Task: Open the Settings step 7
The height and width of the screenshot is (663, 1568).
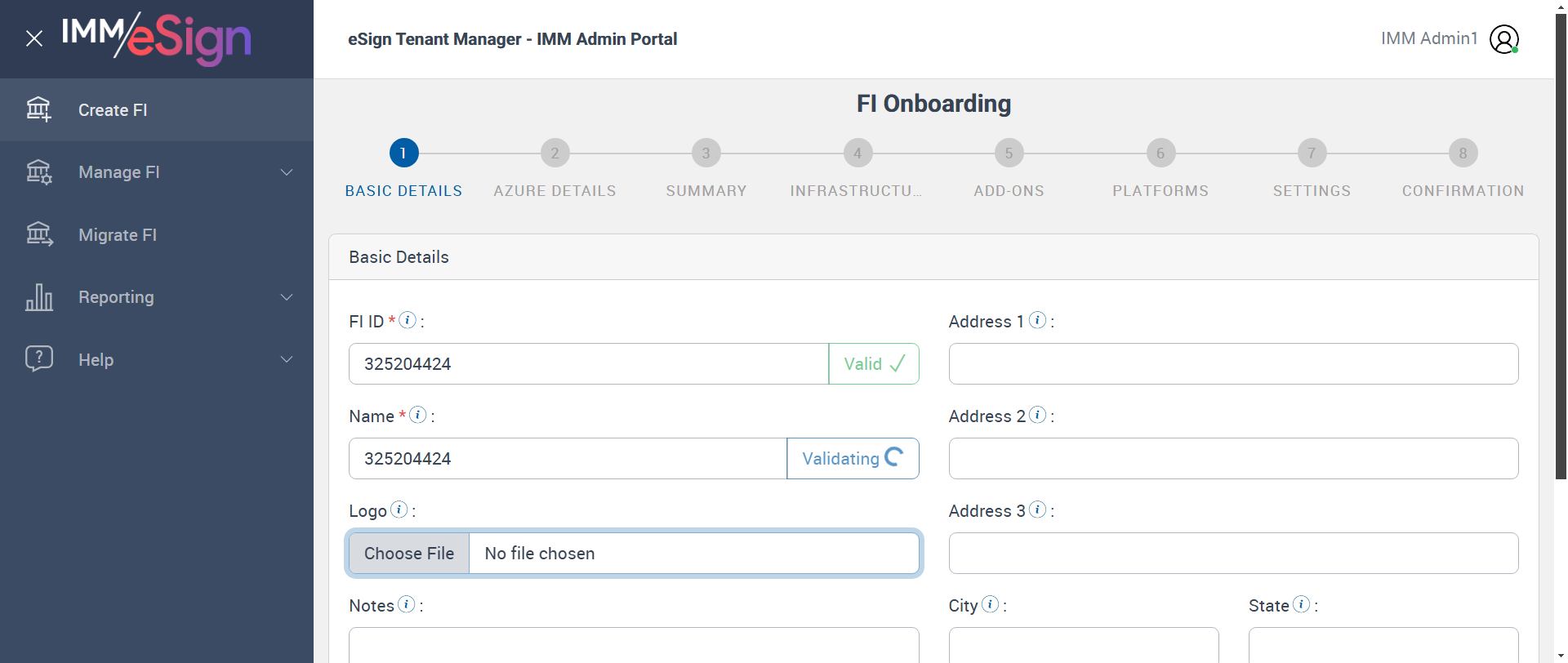Action: pos(1312,153)
